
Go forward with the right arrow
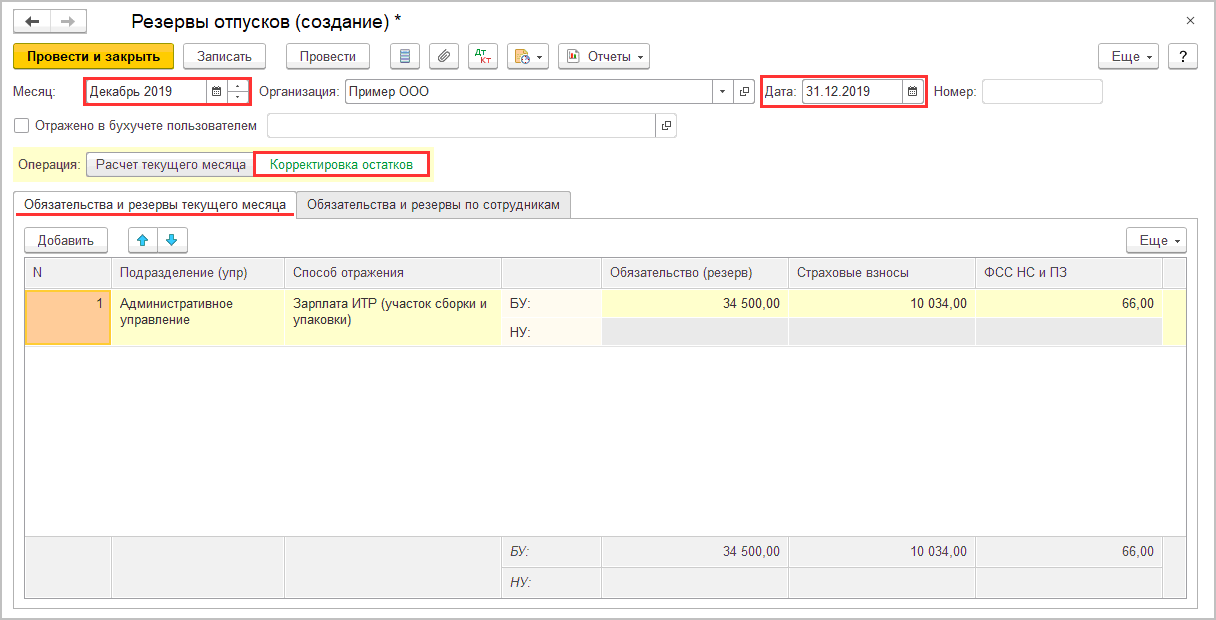click(x=68, y=21)
